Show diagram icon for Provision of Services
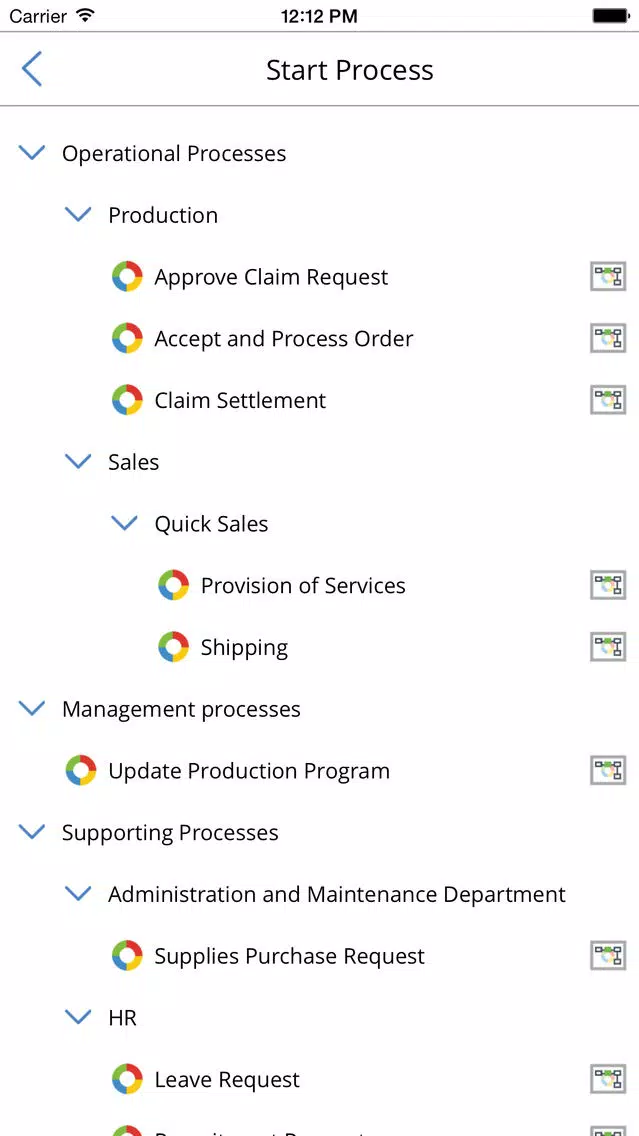Screen dimensions: 639x1136 [608, 585]
